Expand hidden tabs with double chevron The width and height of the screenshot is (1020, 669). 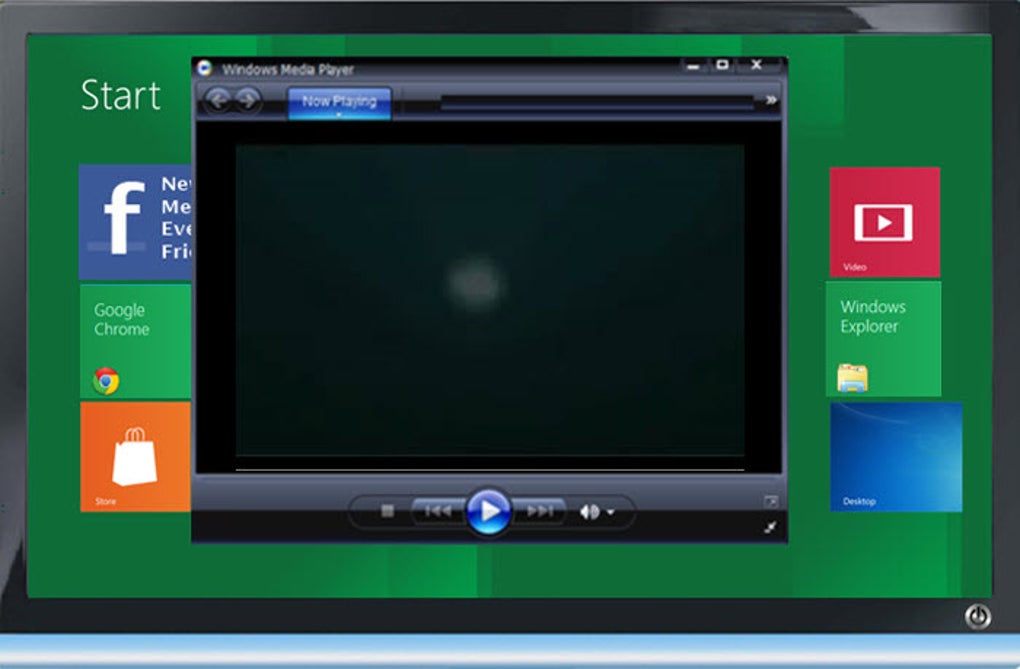coord(771,100)
